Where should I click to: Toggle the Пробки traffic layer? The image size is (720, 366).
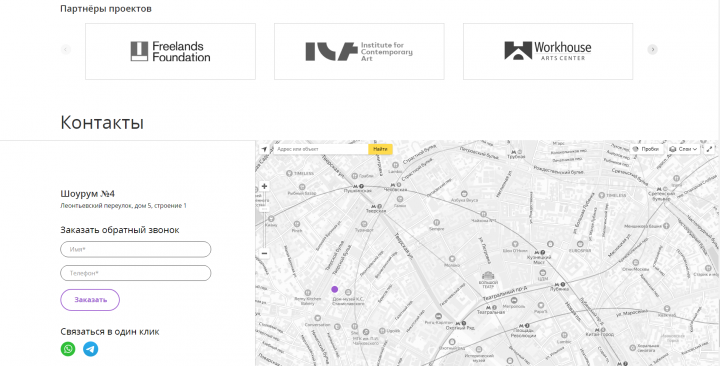(646, 149)
